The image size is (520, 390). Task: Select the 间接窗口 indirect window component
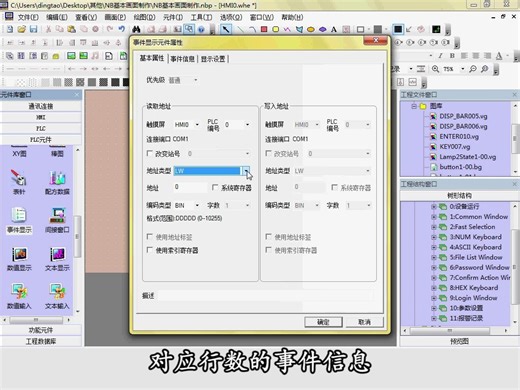[x=57, y=220]
